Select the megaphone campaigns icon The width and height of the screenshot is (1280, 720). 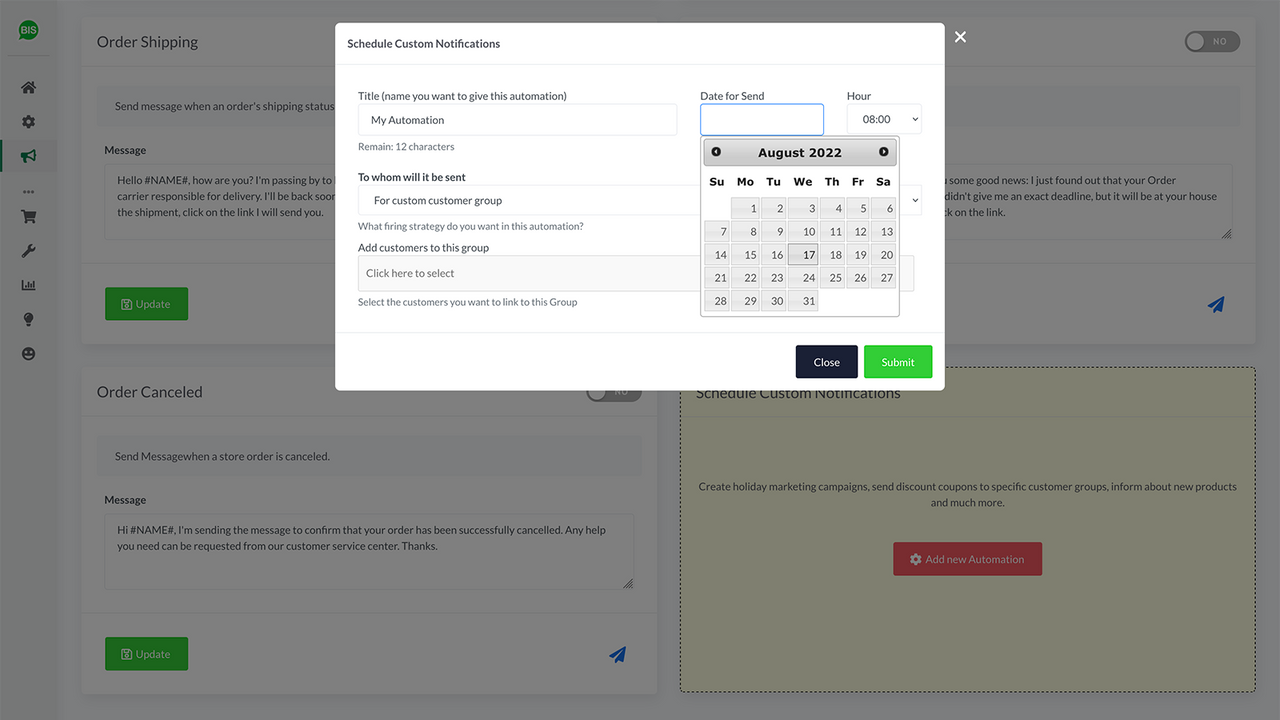click(28, 155)
